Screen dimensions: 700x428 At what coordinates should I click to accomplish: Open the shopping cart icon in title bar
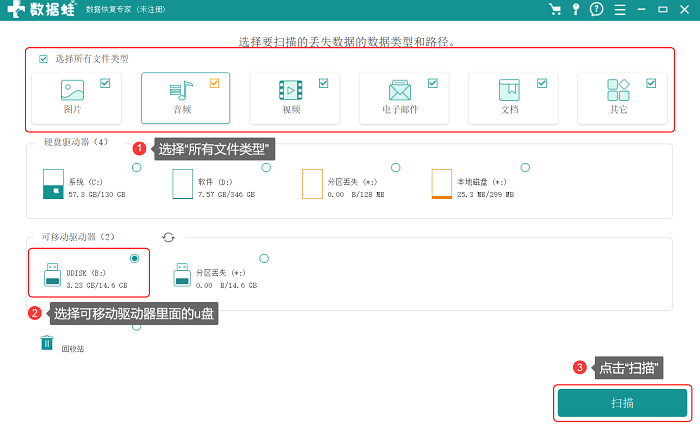555,9
